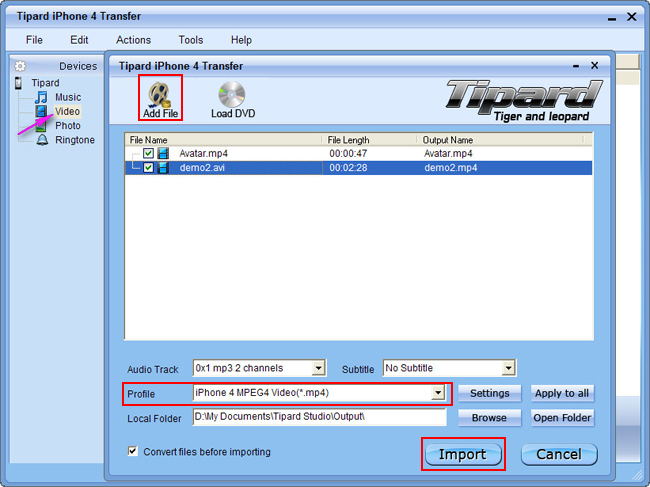The width and height of the screenshot is (650, 487).
Task: Open the Audio Track dropdown
Action: tap(318, 368)
